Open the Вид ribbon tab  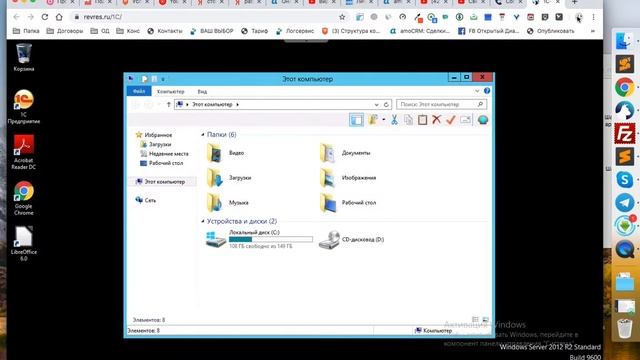[202, 91]
